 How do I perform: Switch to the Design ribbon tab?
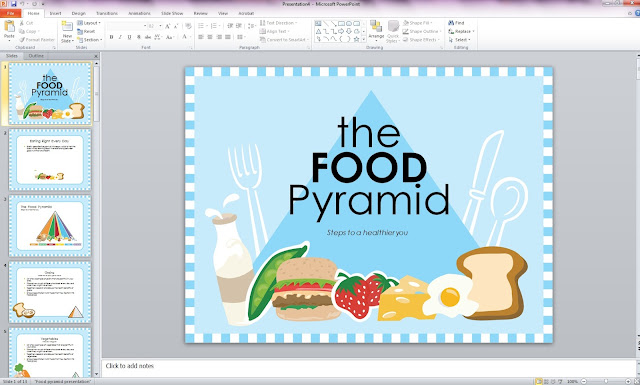[78, 13]
